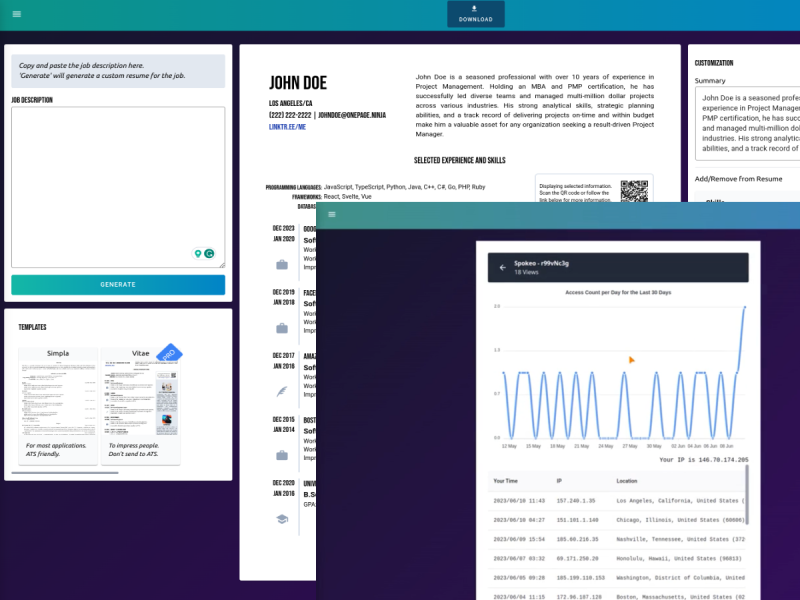Click the TEMPLATES panel heading

[32, 327]
